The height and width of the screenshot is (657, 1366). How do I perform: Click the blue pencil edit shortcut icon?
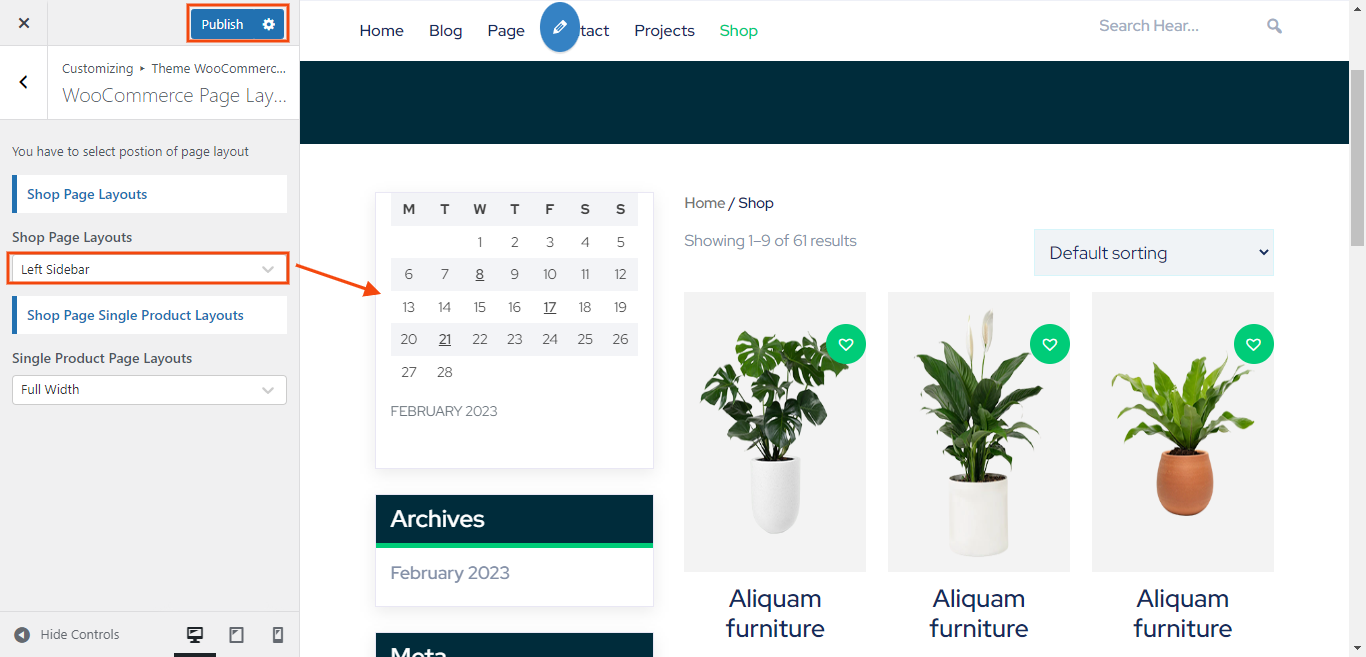point(560,27)
